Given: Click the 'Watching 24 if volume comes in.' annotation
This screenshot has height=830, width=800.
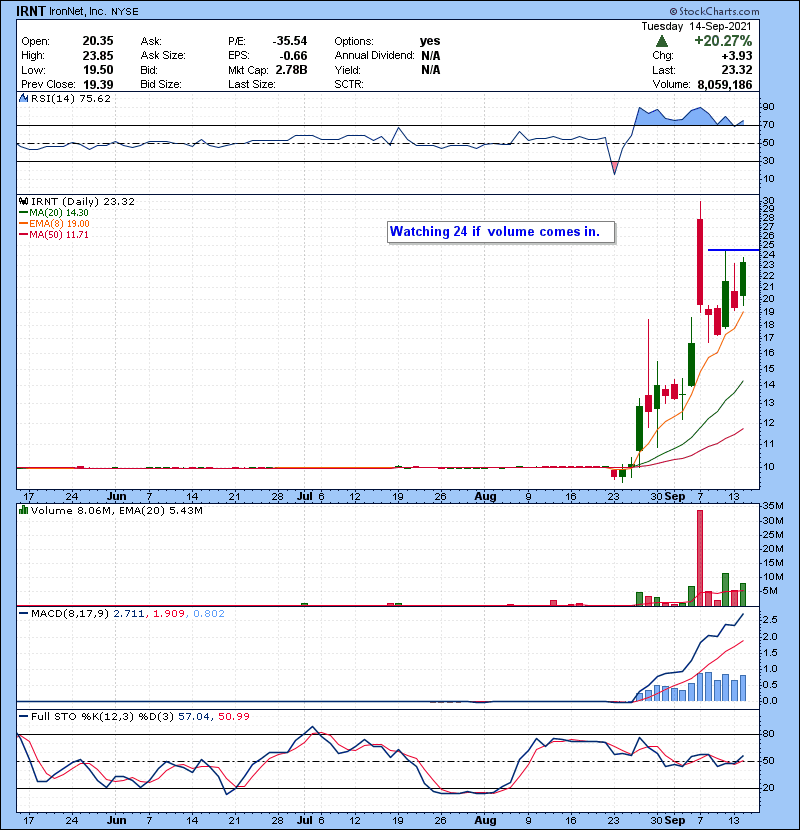Looking at the screenshot, I should tap(501, 232).
